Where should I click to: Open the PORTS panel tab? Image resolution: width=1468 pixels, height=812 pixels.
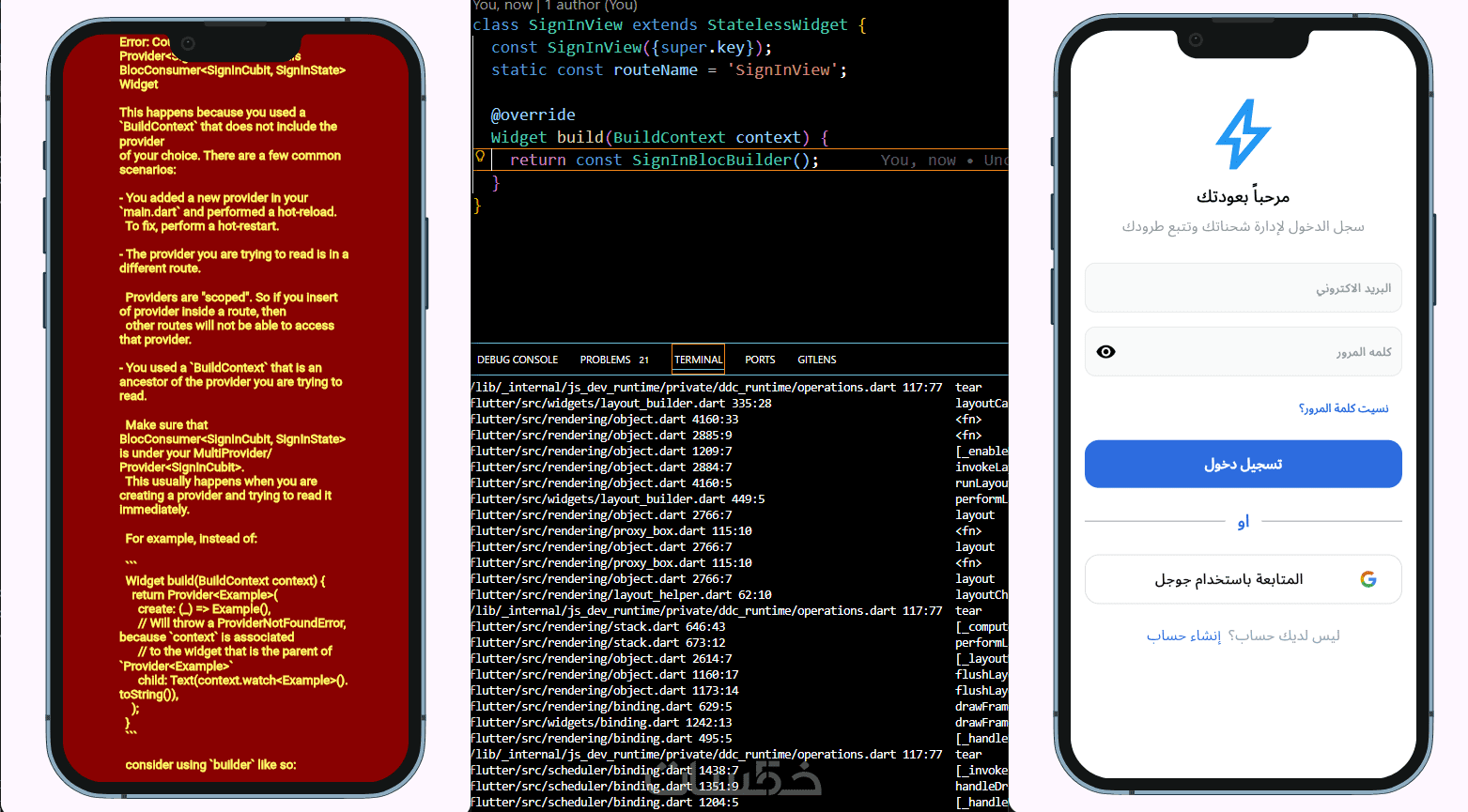760,360
